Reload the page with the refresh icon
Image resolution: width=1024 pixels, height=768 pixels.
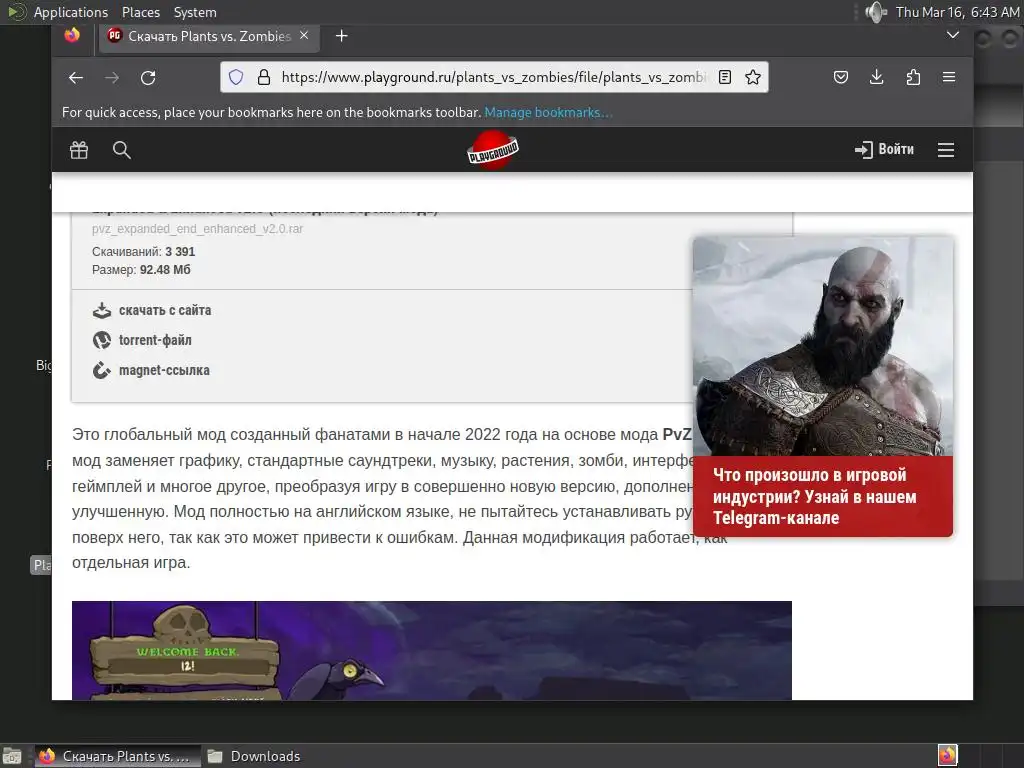(x=148, y=78)
